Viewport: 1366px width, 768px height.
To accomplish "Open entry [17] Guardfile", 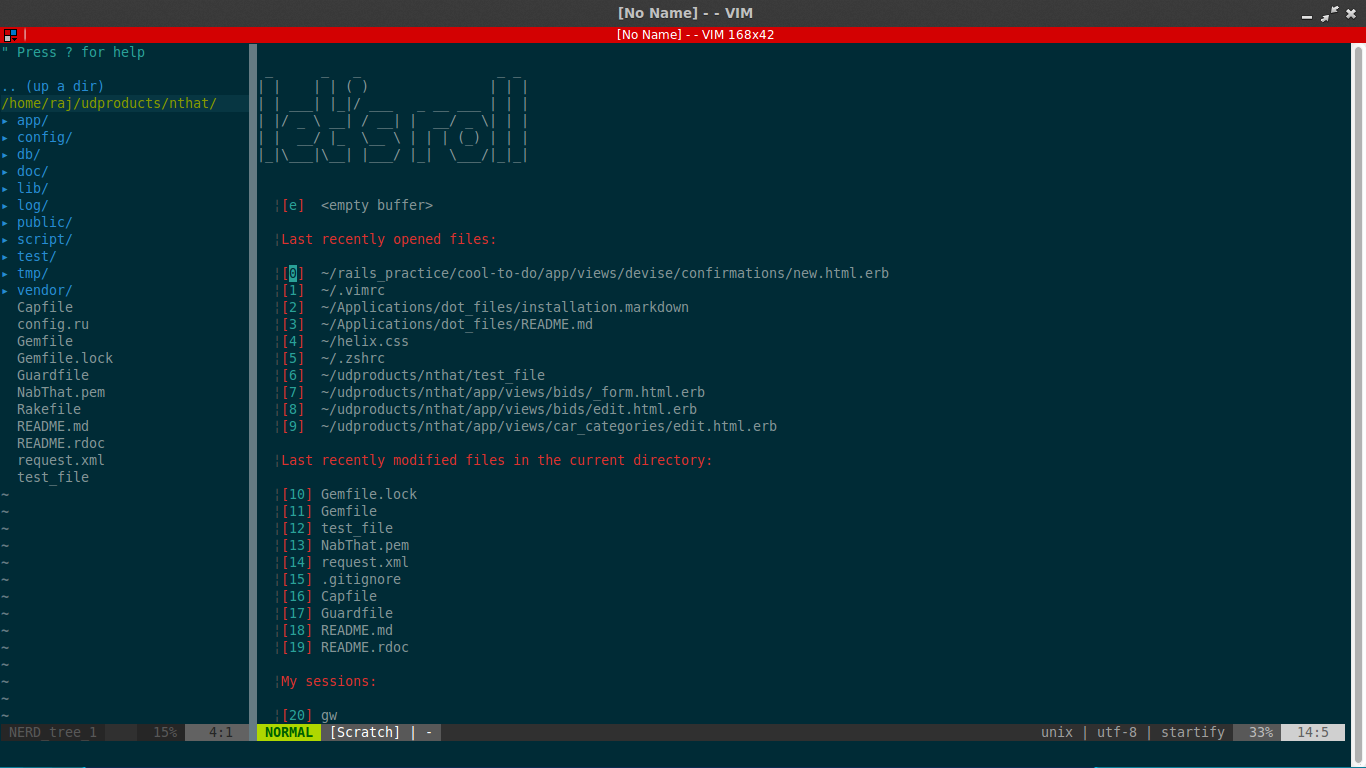I will (x=337, y=614).
